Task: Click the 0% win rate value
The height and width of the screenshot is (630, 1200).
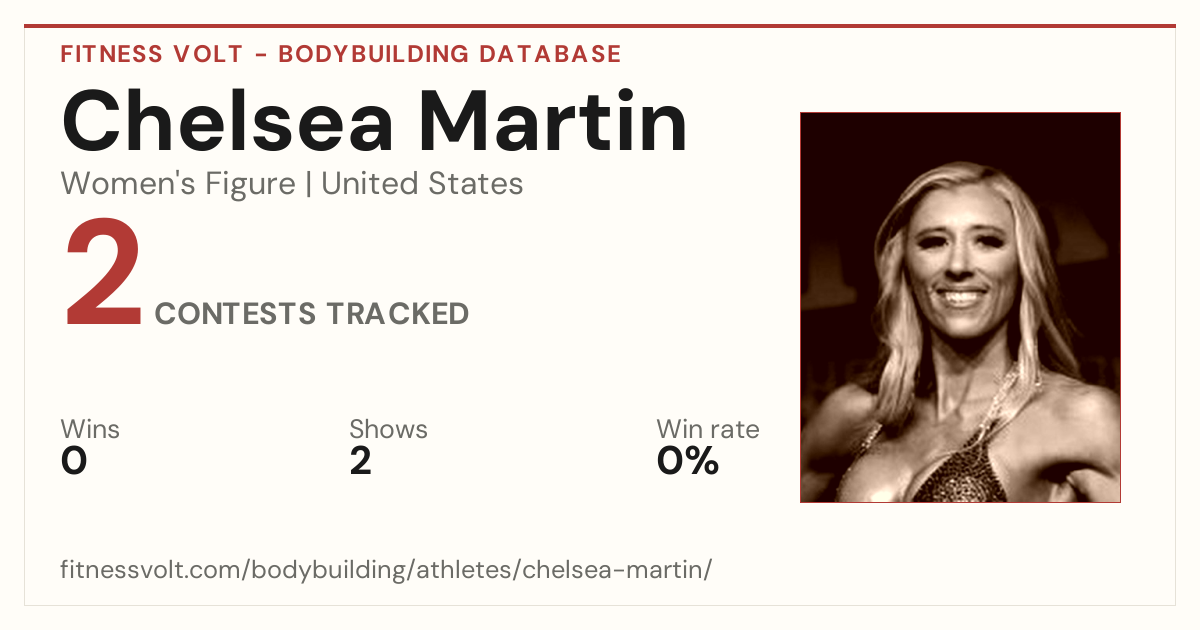Action: 688,461
